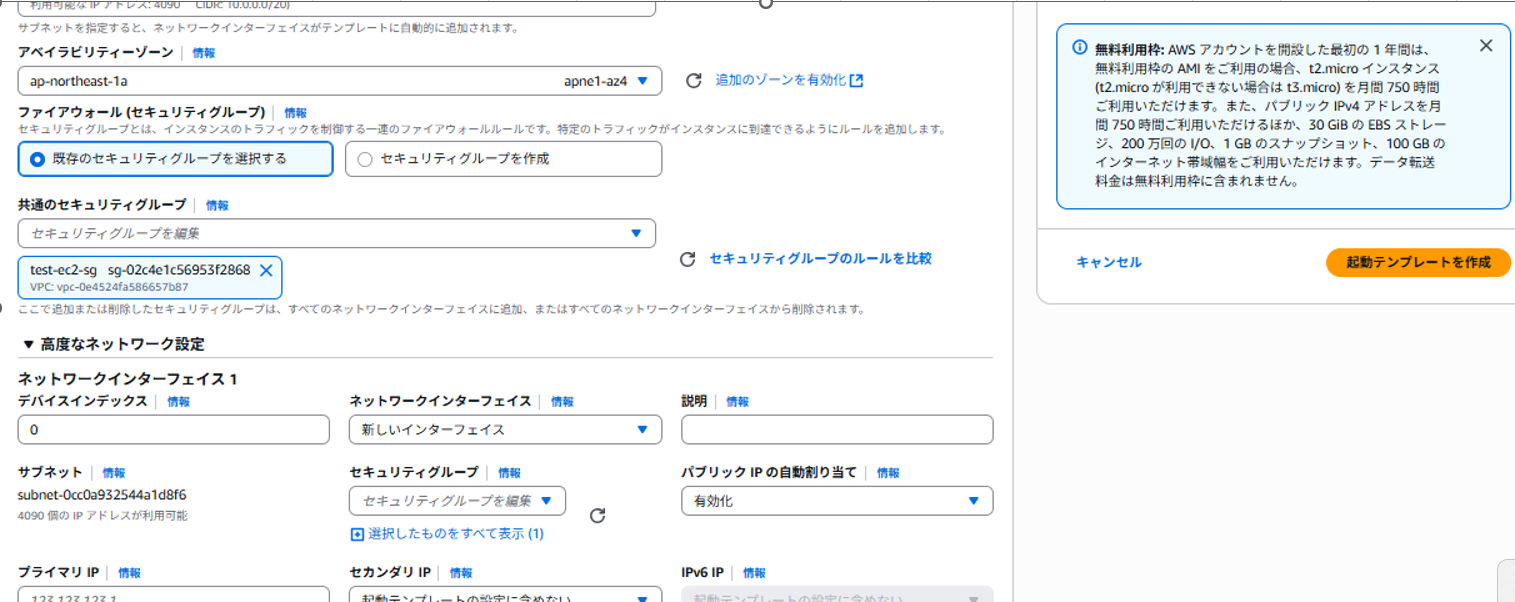1515x602 pixels.
Task: Click the refresh icon beside security group rule comparison
Action: tap(688, 258)
